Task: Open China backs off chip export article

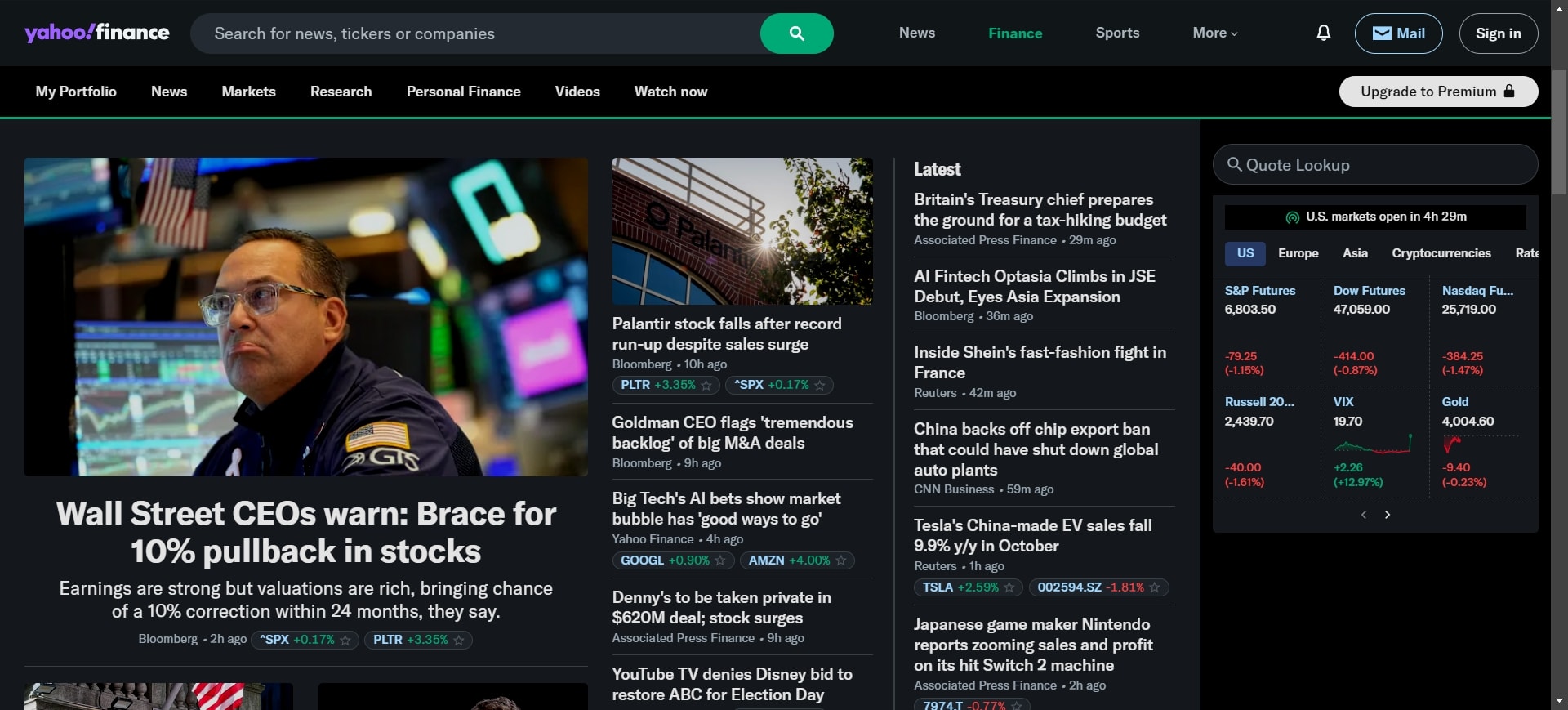Action: (1036, 449)
